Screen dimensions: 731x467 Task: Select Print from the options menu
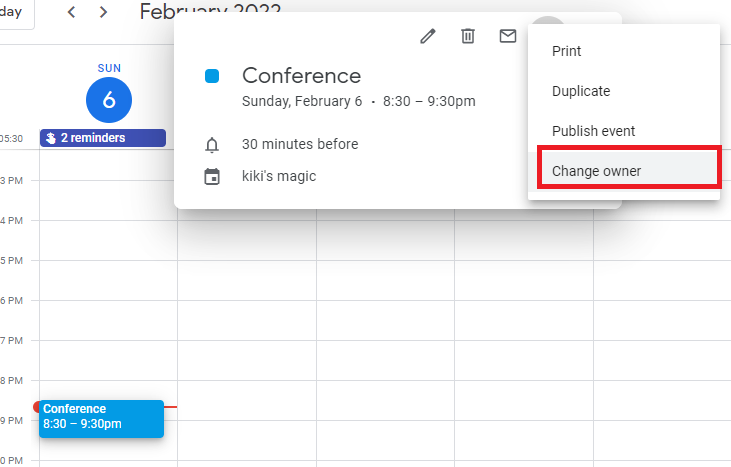coord(567,51)
